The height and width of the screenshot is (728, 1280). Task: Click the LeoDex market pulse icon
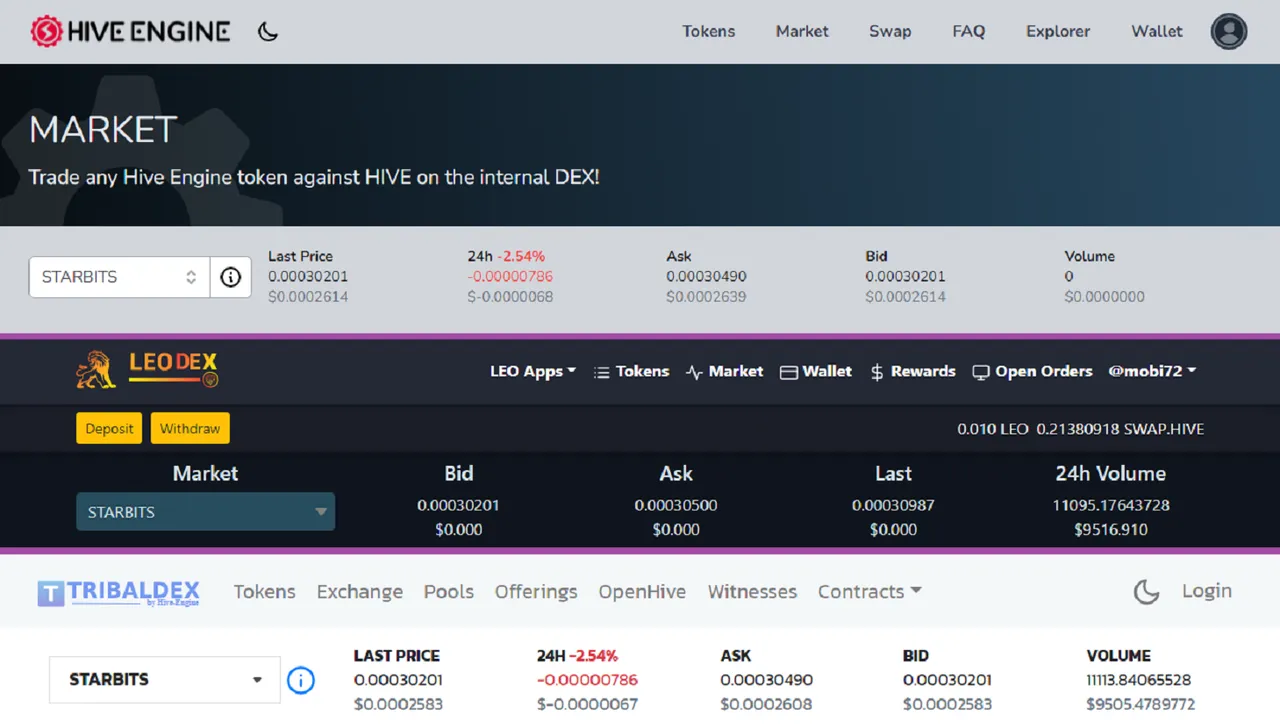(694, 372)
